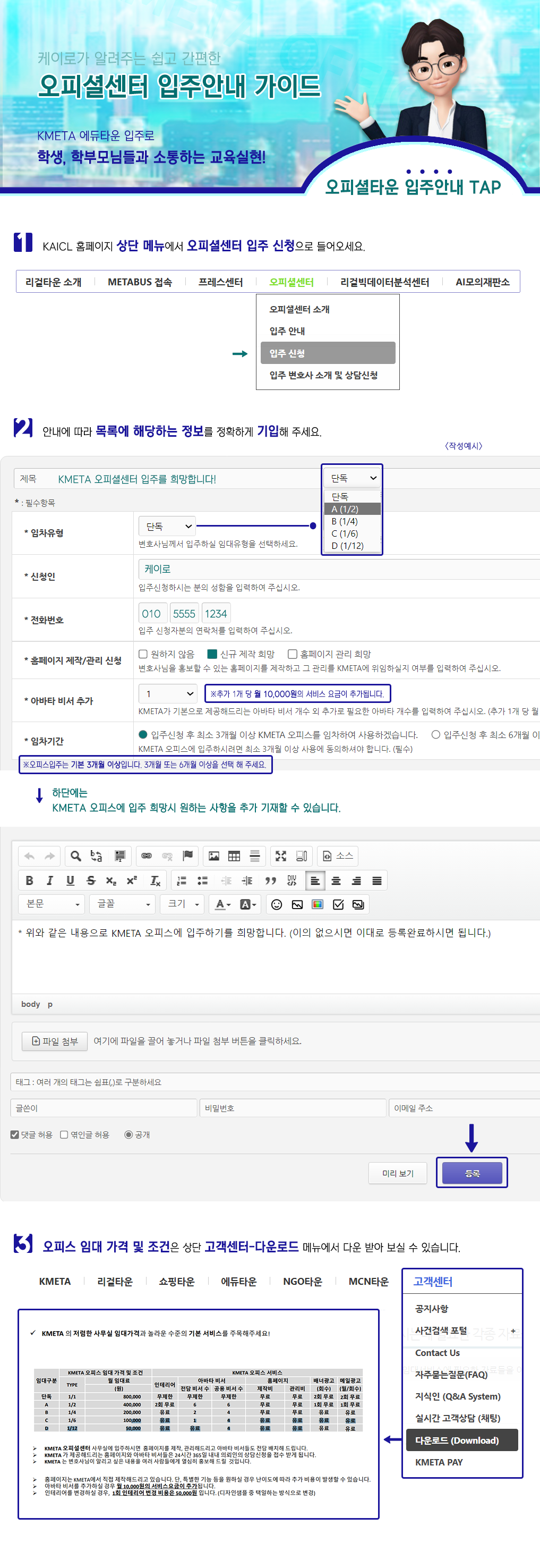540x1568 pixels.
Task: Open the '오피셜센터' top menu
Action: pyautogui.click(x=292, y=282)
